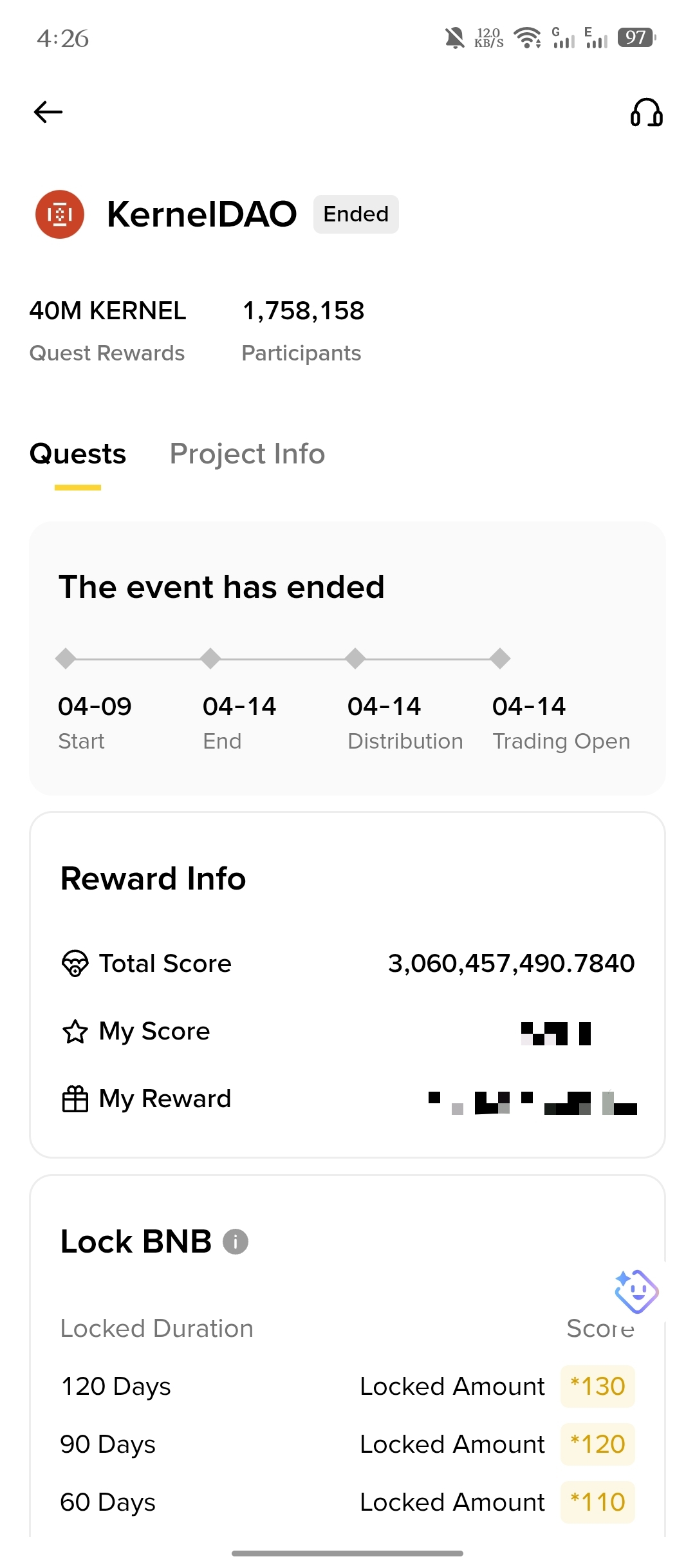695x1568 pixels.
Task: Tap the My Score star icon
Action: coord(75,1031)
